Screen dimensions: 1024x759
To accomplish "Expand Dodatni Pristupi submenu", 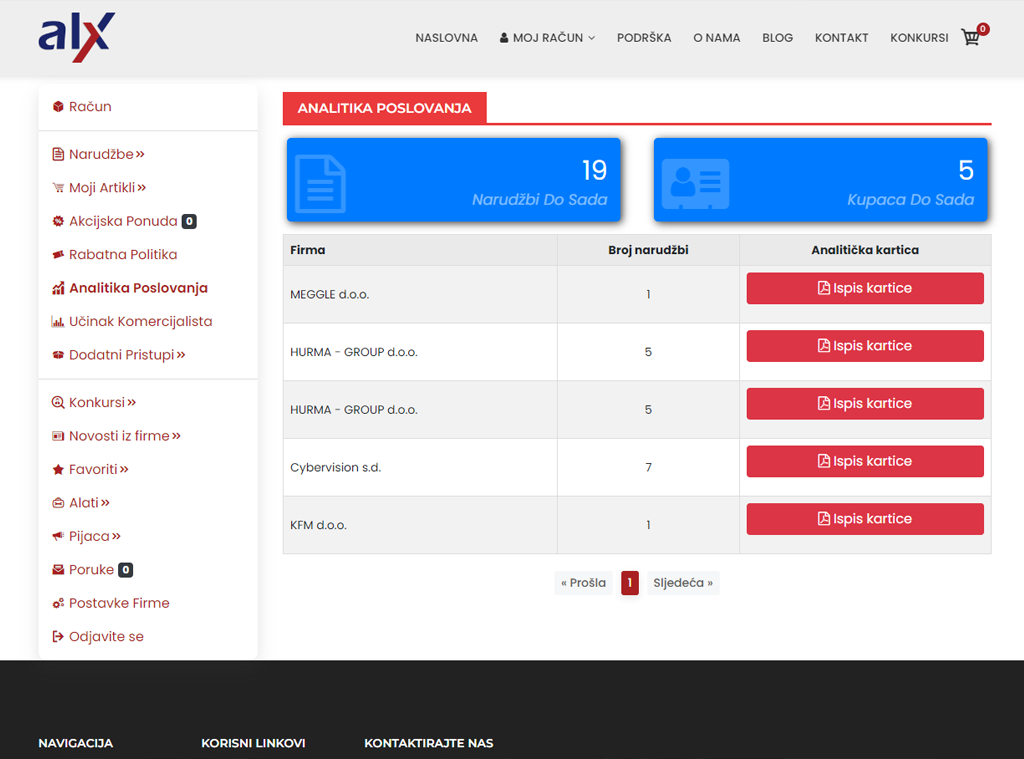I will pos(181,355).
